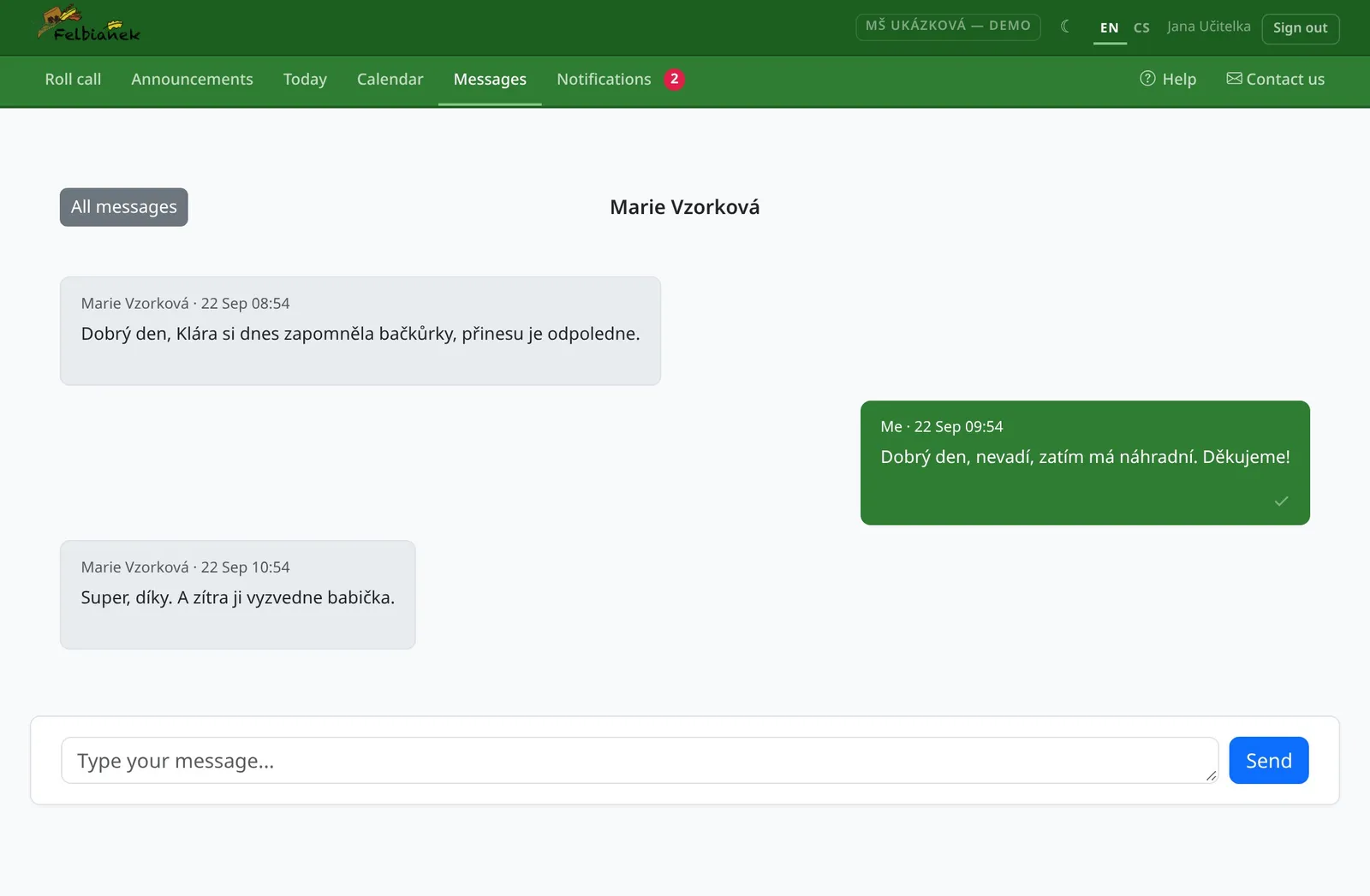The width and height of the screenshot is (1370, 896).
Task: Click the MŠ UKÁZKOVÁ — DEMO badge
Action: point(948,27)
